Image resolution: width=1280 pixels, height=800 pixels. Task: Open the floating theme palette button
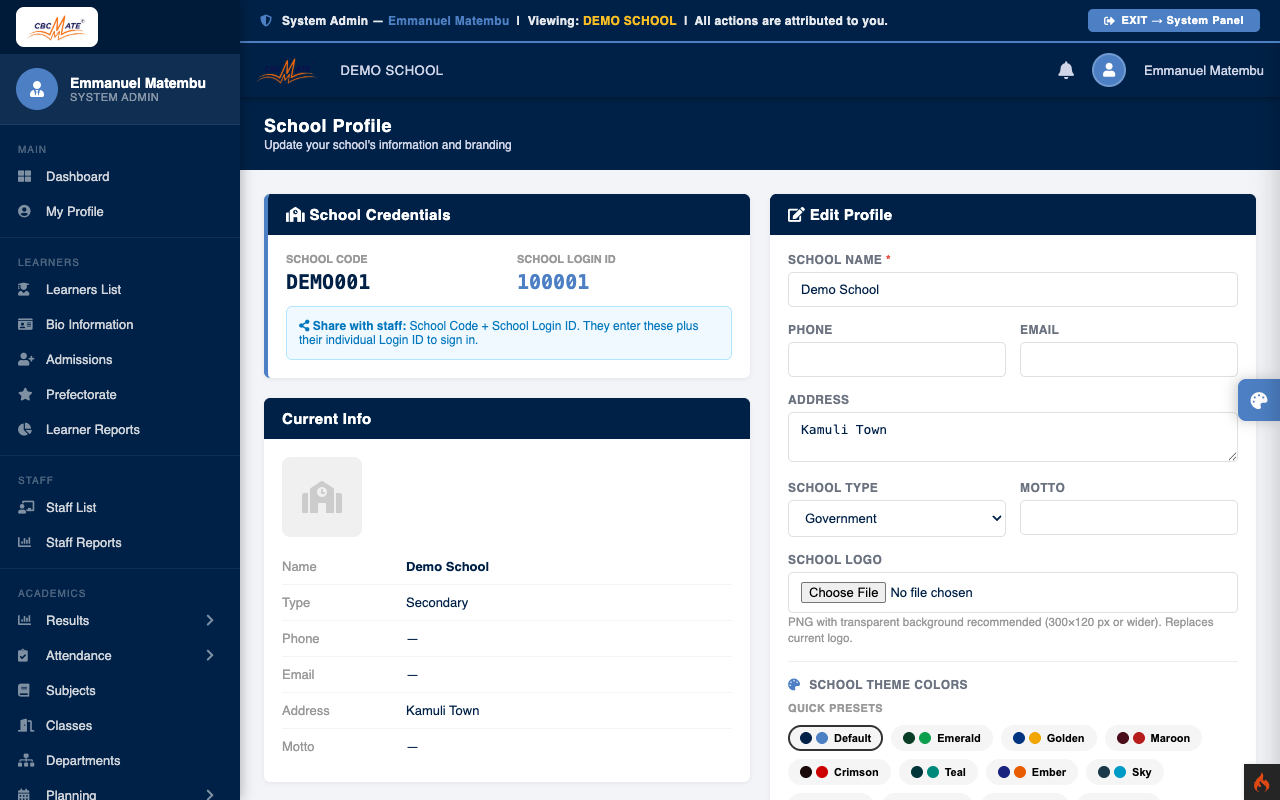click(1259, 400)
